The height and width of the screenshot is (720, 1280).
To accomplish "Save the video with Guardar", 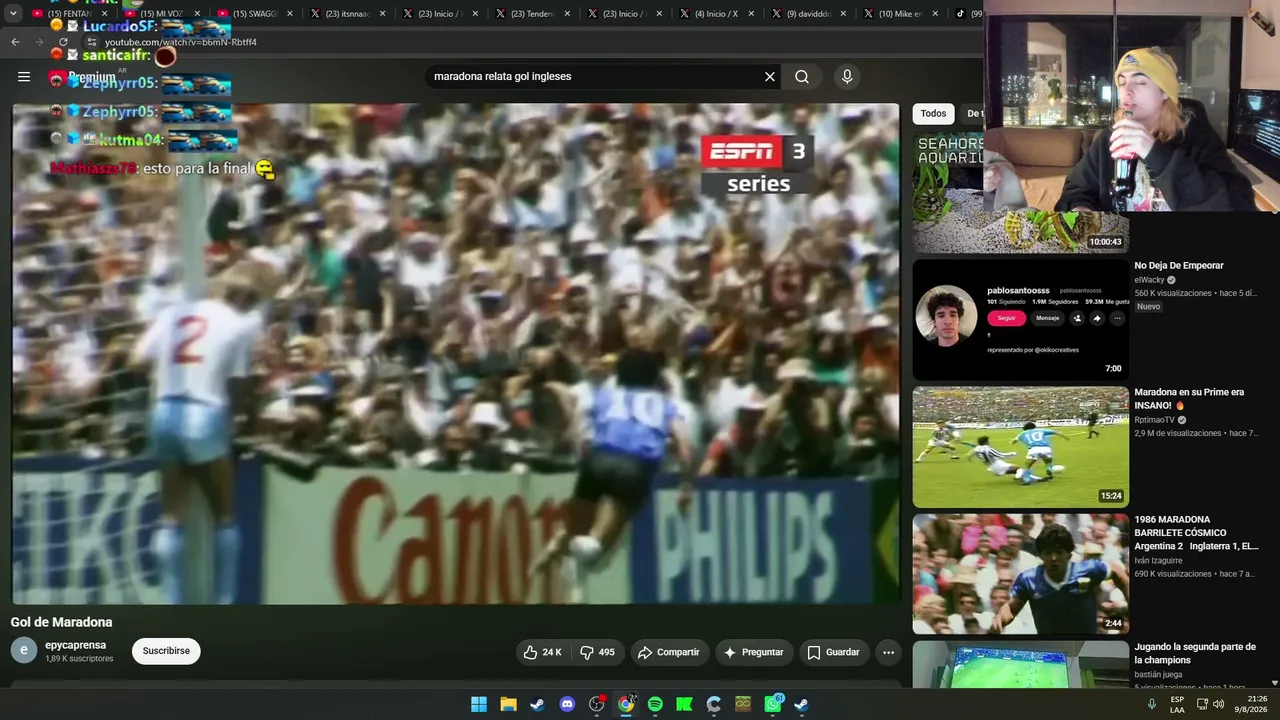I will click(833, 652).
